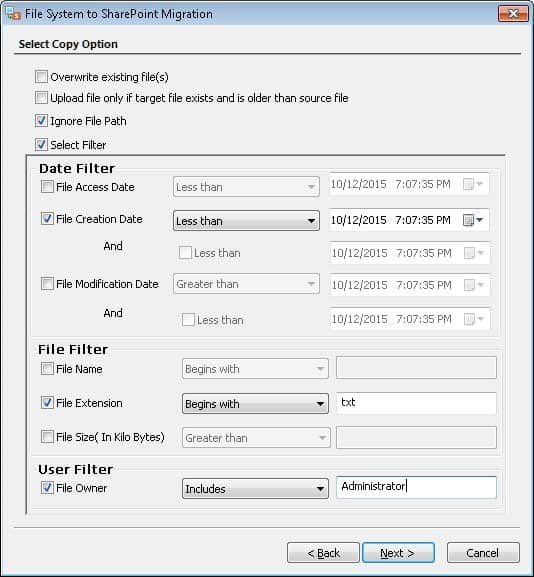Close the File System to SharePoint Migration dialog
This screenshot has width=534, height=577.
click(x=513, y=14)
